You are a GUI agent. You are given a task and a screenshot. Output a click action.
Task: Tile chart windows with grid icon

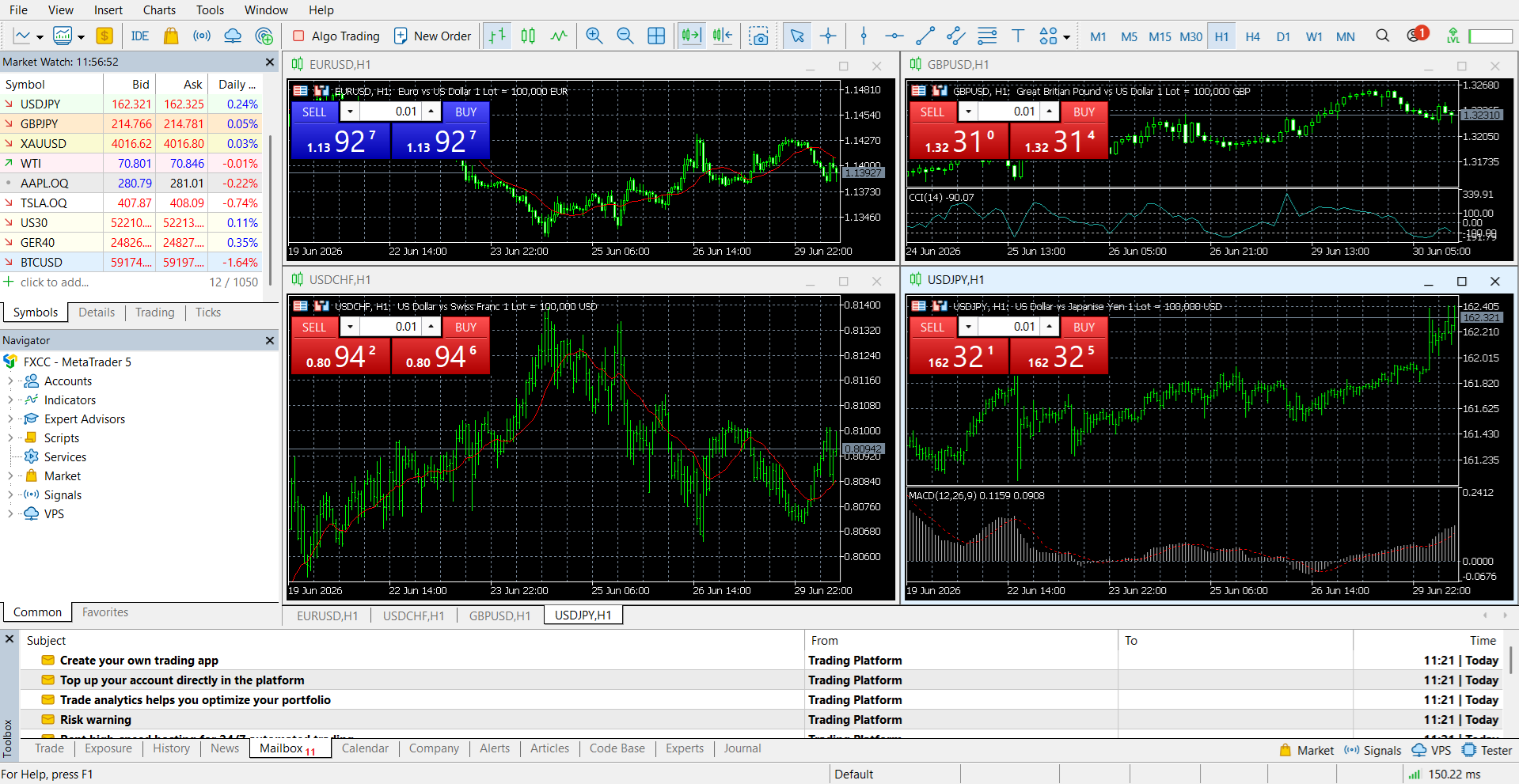(656, 36)
